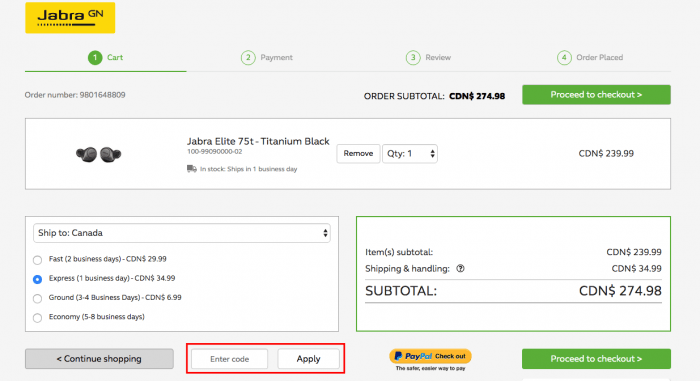Image resolution: width=700 pixels, height=381 pixels.
Task: Click the help icon beside Shipping & handling
Action: click(460, 268)
